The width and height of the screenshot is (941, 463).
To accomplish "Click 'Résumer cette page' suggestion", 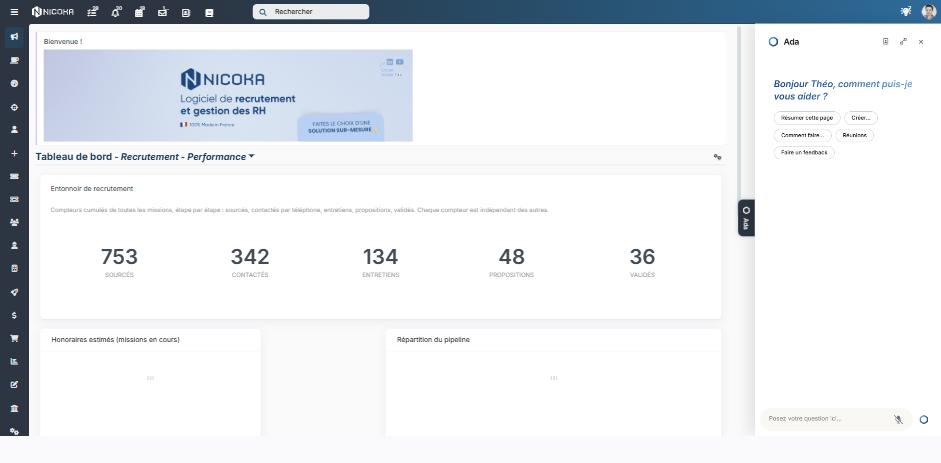I will point(807,118).
